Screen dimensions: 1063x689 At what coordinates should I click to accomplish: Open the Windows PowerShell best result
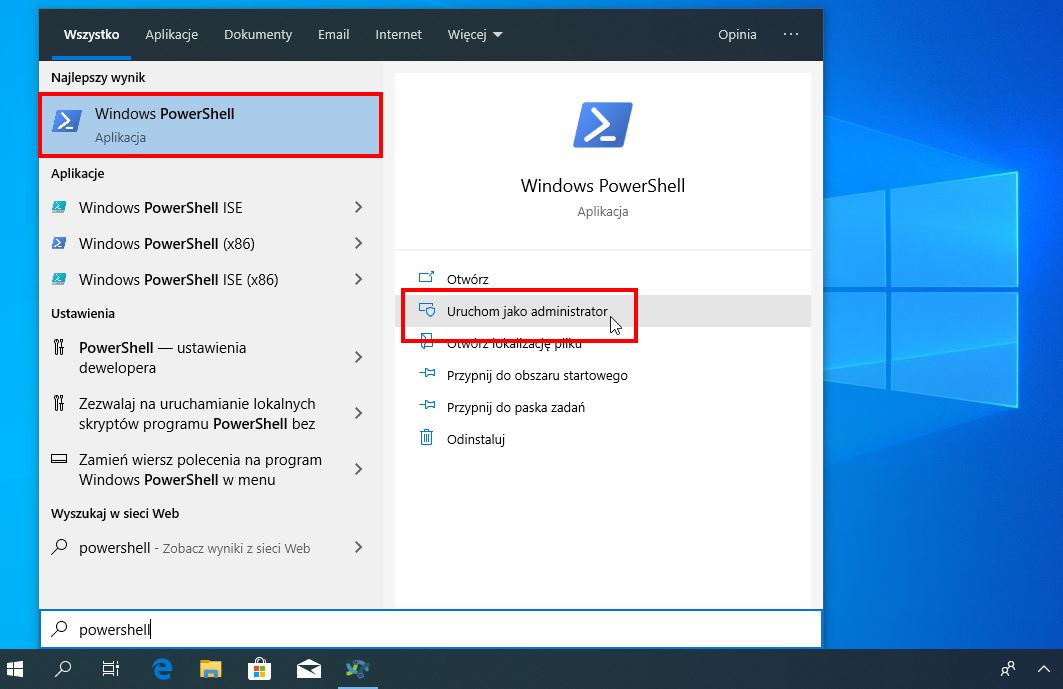coord(211,125)
